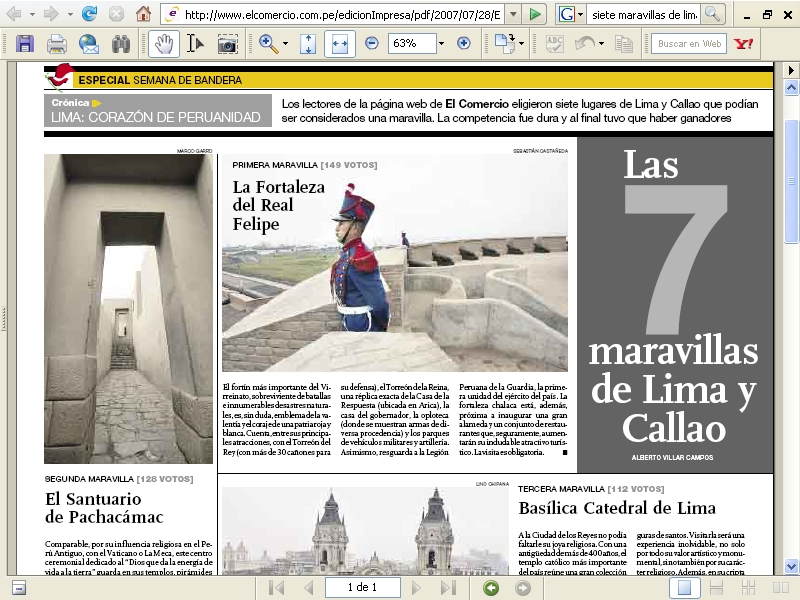Open the Google search engine dropdown

(581, 14)
